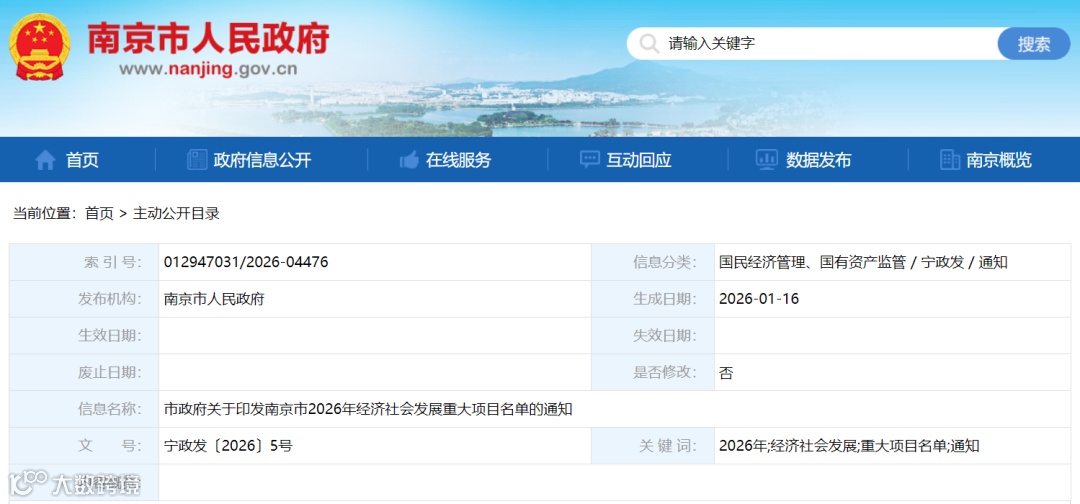Click the 生成日期 field label
Image resolution: width=1080 pixels, height=504 pixels.
(665, 299)
